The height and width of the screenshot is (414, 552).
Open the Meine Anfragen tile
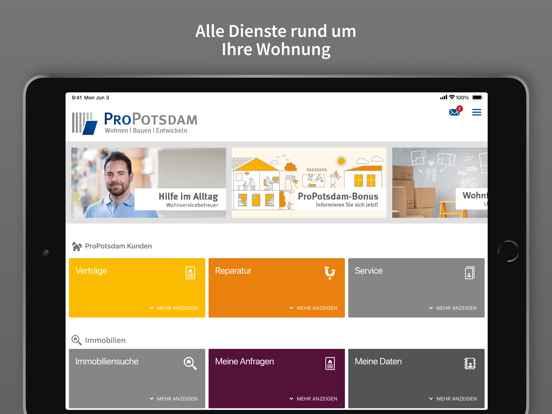(277, 378)
